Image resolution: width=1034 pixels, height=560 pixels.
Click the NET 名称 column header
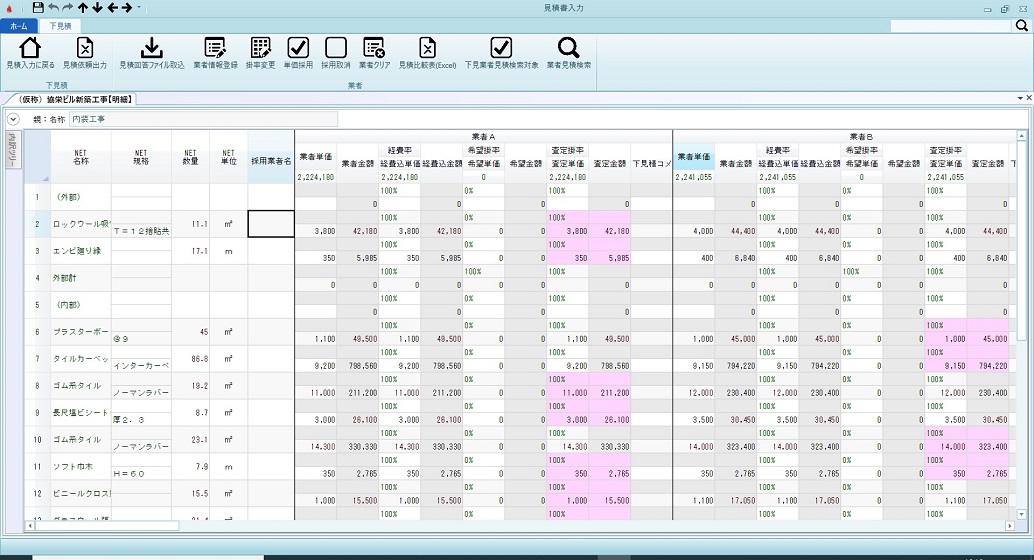[81, 157]
